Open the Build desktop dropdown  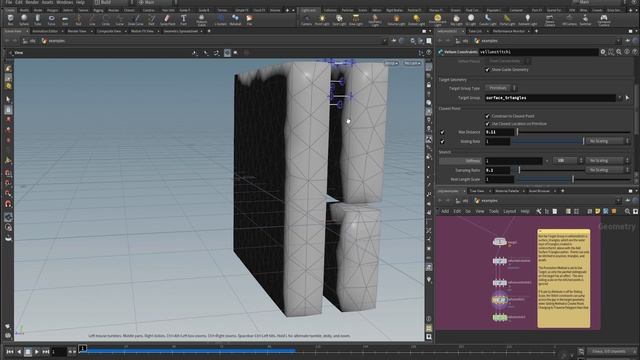(110, 2)
